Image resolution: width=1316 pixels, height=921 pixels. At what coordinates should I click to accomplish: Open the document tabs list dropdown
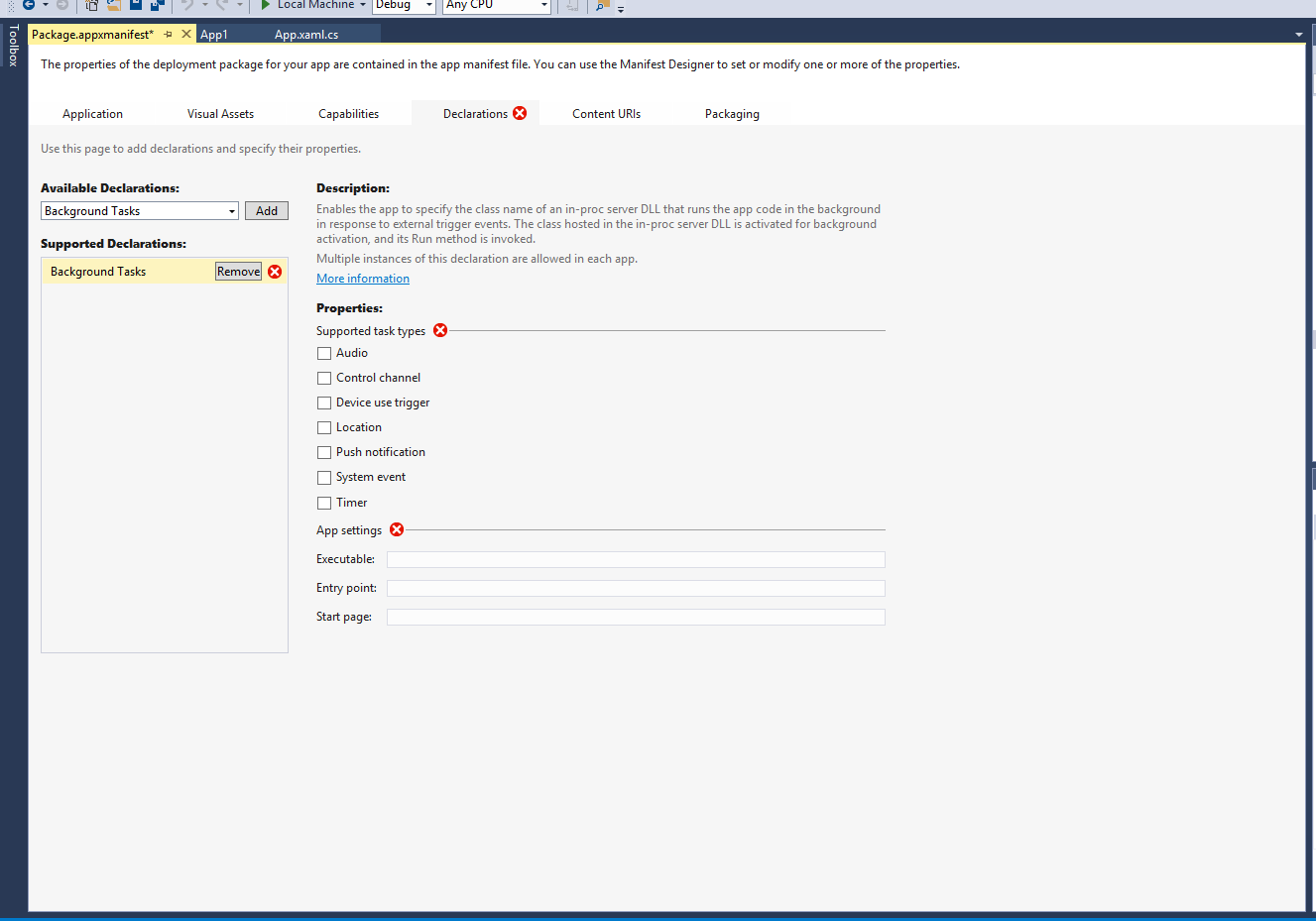[x=1299, y=35]
